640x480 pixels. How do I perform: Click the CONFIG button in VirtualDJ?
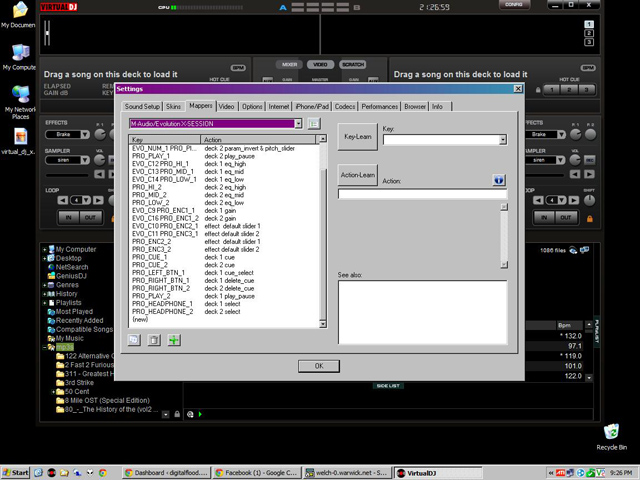tap(514, 4)
